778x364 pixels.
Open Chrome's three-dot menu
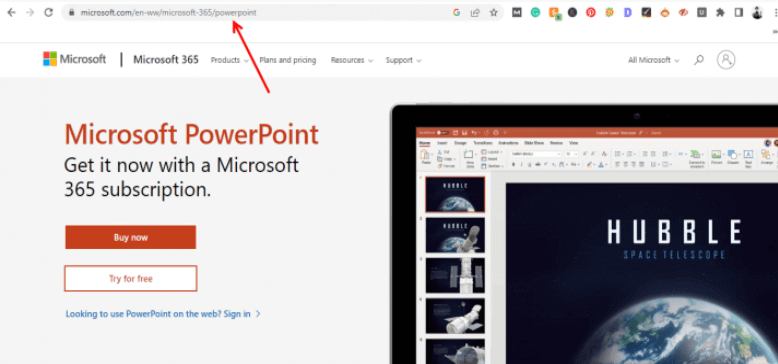click(775, 13)
